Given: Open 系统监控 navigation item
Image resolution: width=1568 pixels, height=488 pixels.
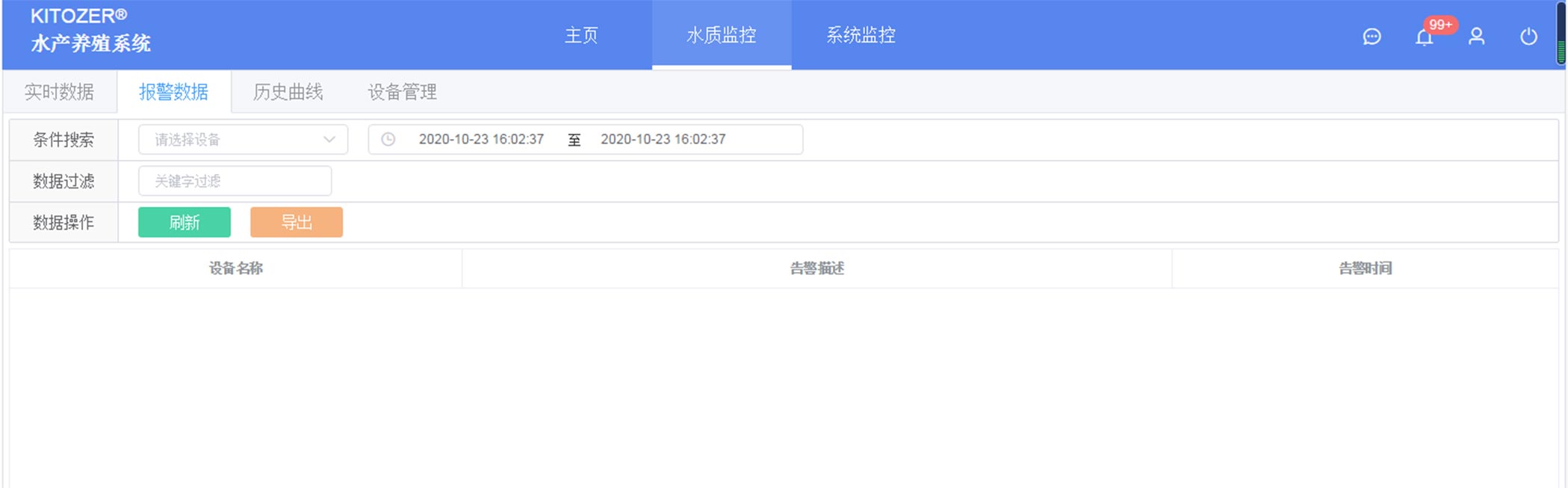Looking at the screenshot, I should point(861,35).
